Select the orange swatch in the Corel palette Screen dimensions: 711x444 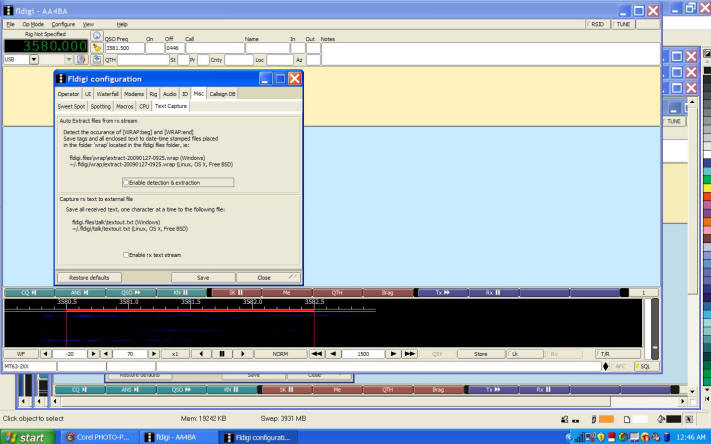(x=707, y=221)
